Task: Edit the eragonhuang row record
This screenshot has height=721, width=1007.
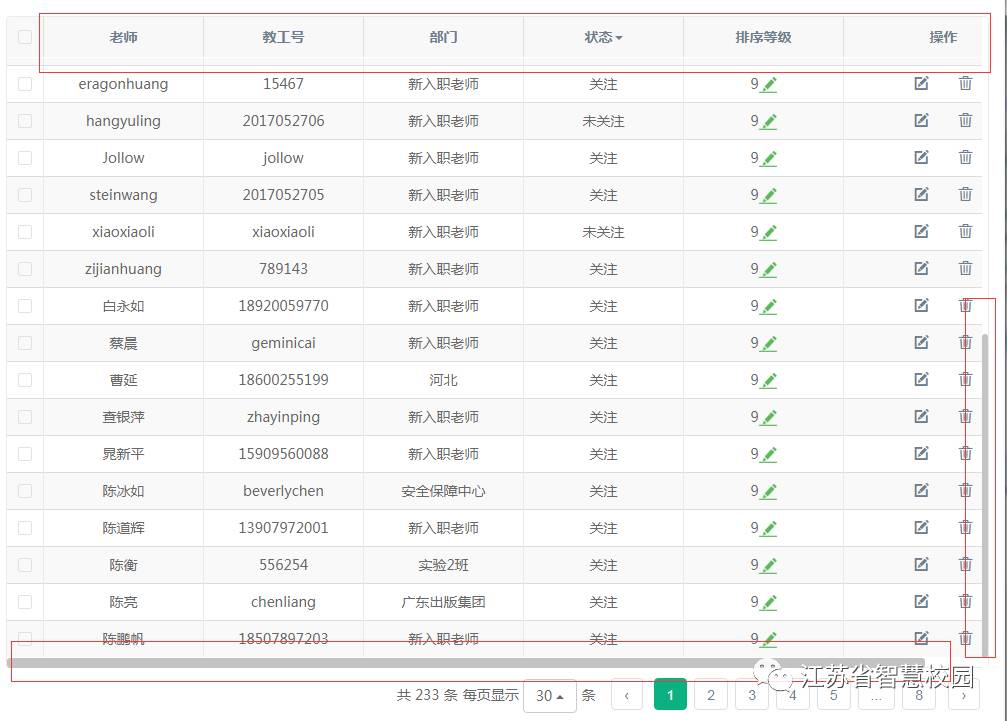Action: (921, 83)
